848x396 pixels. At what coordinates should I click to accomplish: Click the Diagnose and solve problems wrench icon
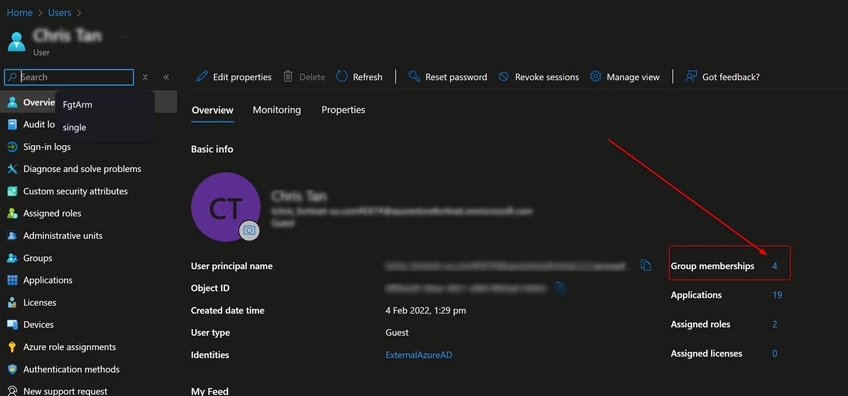click(12, 169)
